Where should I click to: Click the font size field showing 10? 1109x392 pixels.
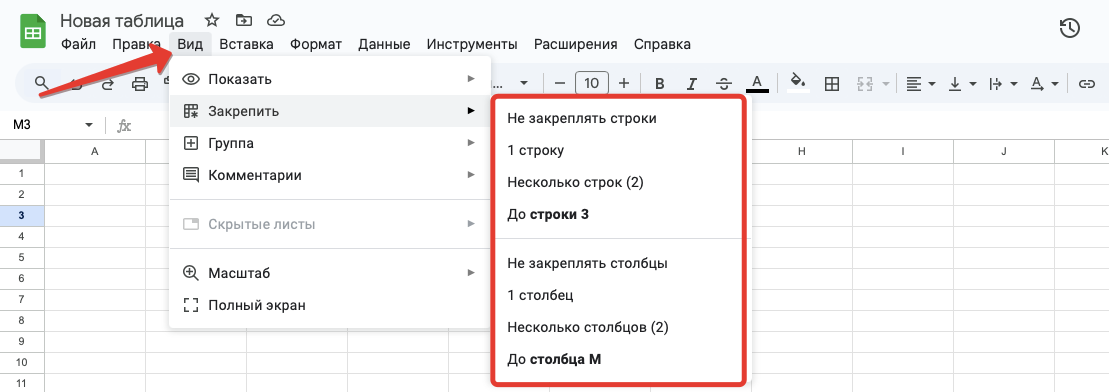[592, 83]
